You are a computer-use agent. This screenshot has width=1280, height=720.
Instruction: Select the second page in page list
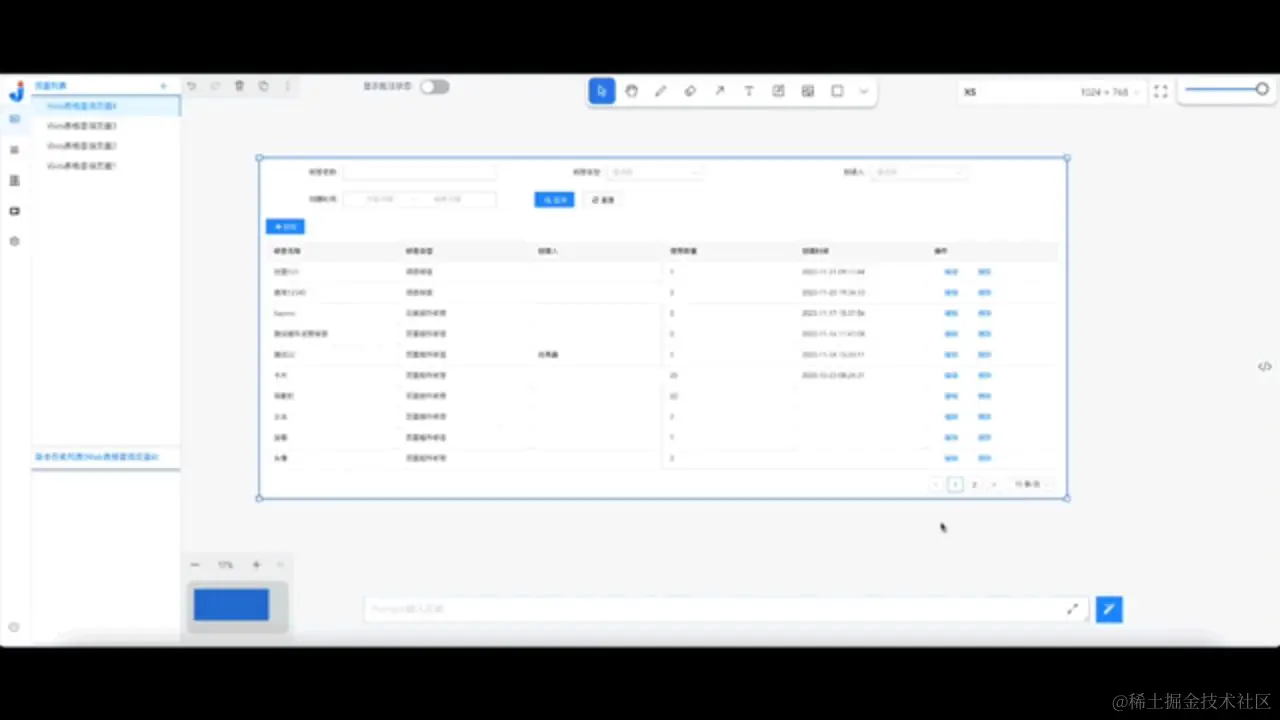coord(106,126)
